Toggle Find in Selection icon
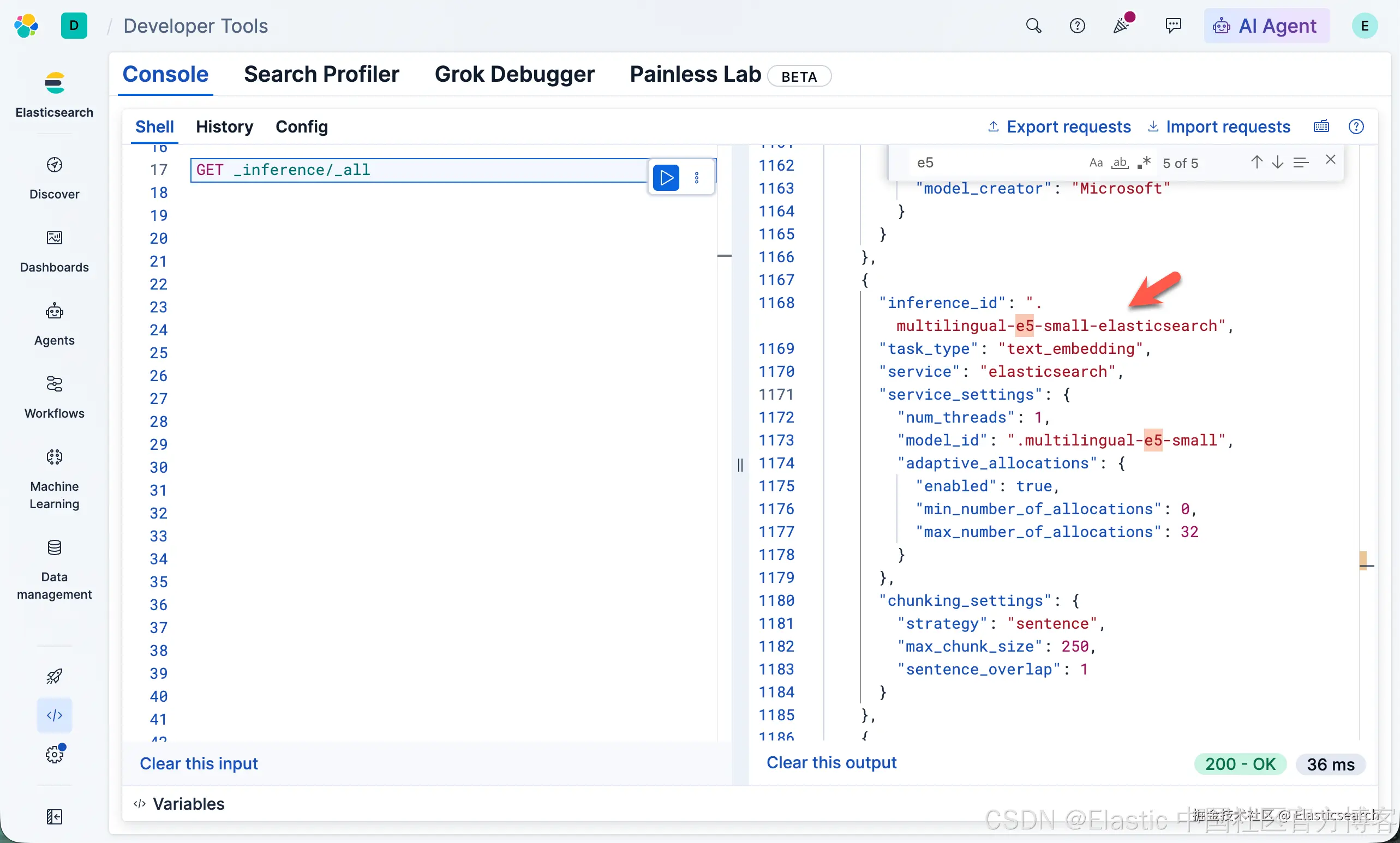Screen dimensions: 1400x843 point(1301,163)
